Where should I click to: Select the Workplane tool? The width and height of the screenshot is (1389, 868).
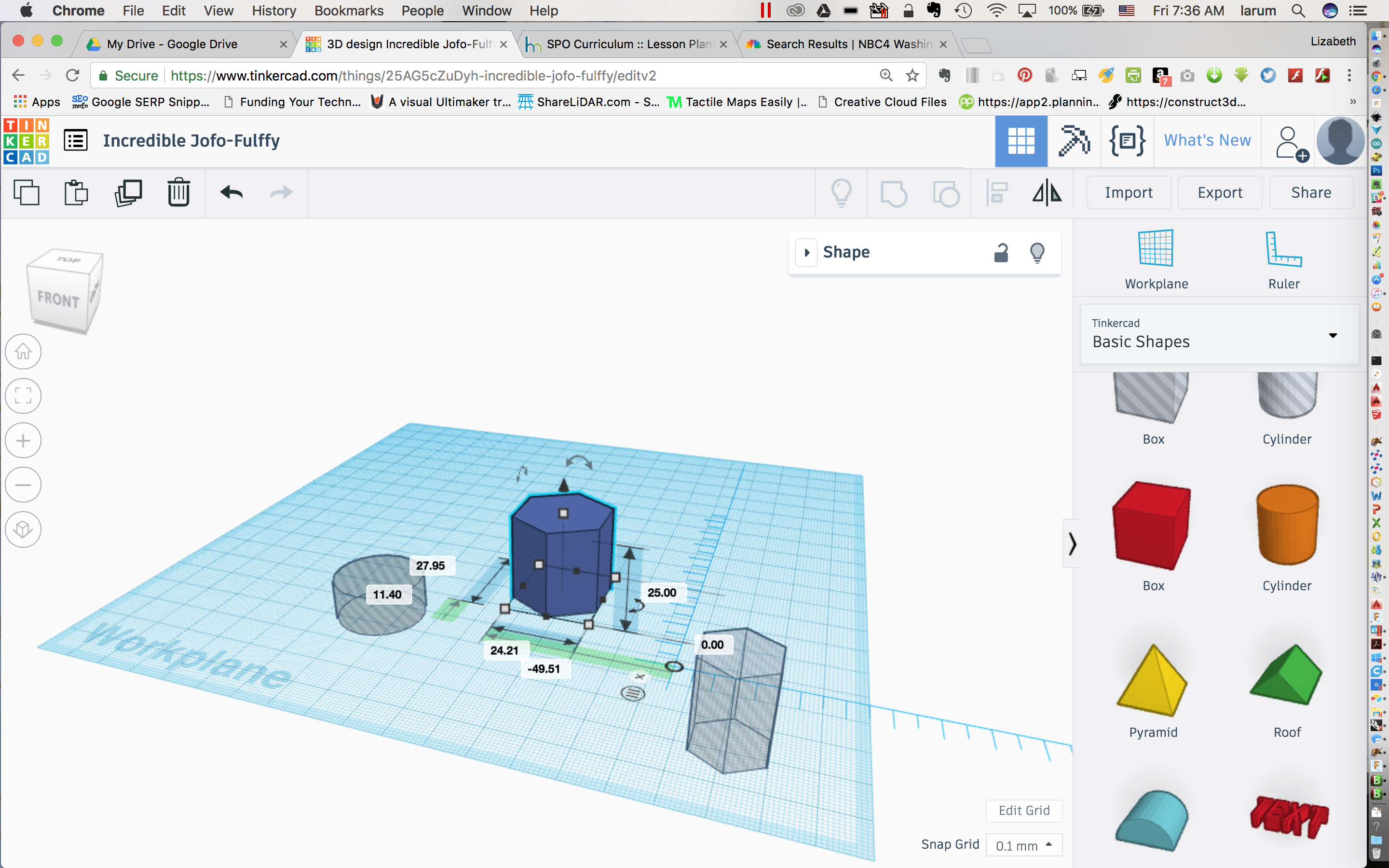[1156, 259]
